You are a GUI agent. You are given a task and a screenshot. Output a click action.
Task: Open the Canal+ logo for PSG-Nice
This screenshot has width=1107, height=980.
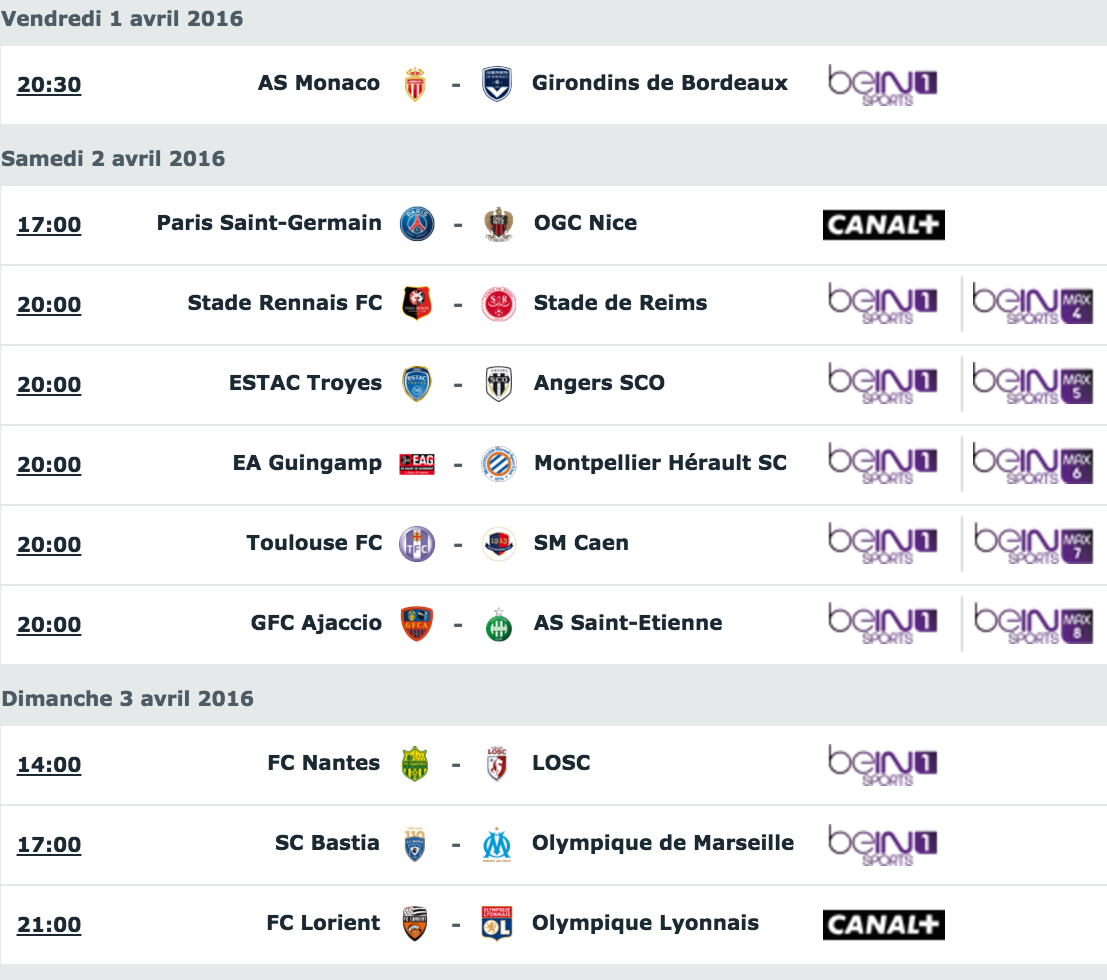(883, 225)
